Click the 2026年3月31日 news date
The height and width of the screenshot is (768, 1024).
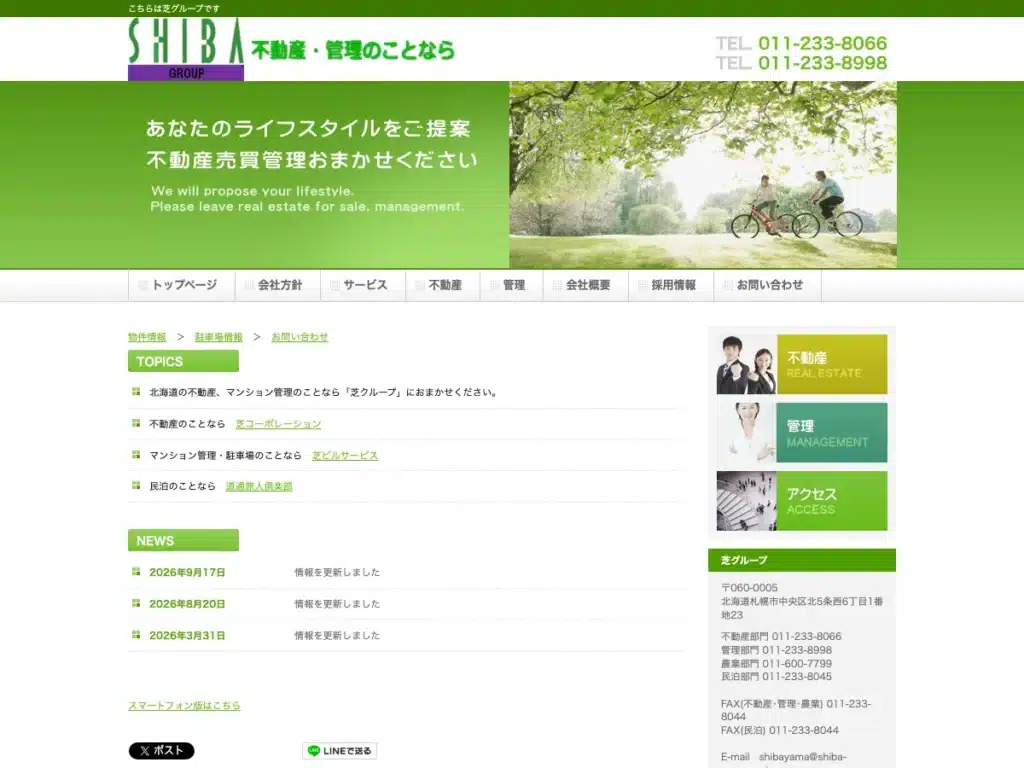tap(187, 635)
